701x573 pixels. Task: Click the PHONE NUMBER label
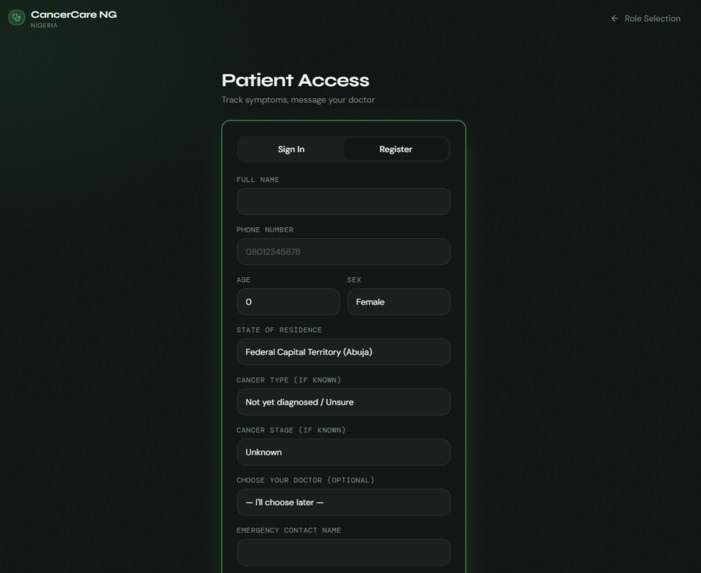pos(265,230)
